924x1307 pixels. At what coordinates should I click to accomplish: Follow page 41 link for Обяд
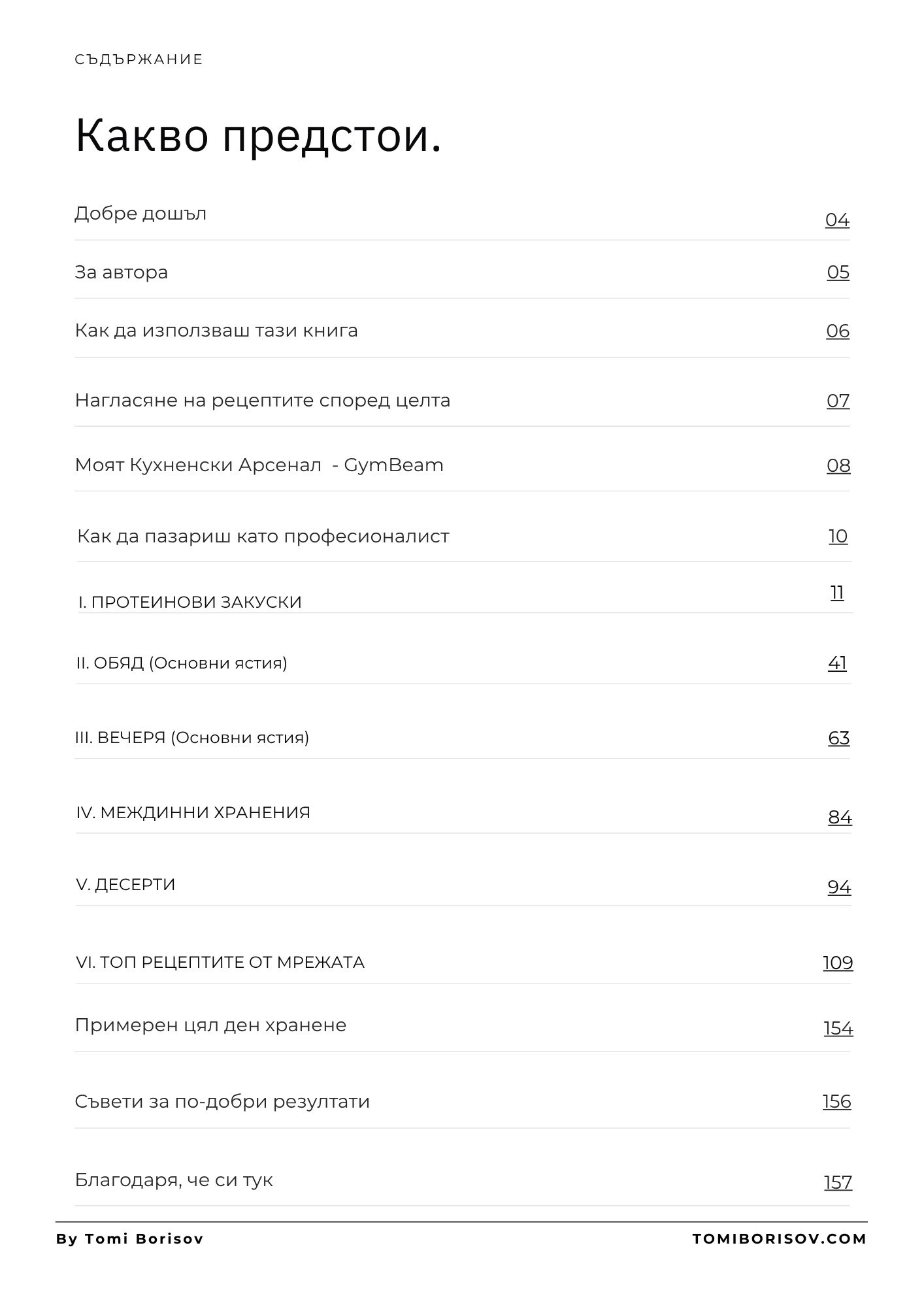[x=838, y=663]
